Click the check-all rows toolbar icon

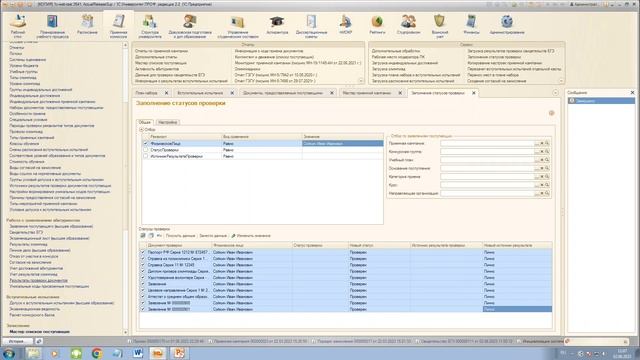tap(143, 236)
